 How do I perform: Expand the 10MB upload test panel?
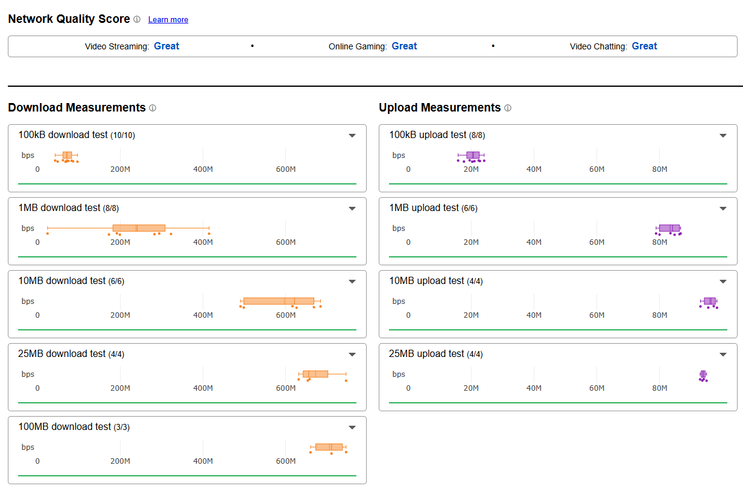click(x=723, y=281)
